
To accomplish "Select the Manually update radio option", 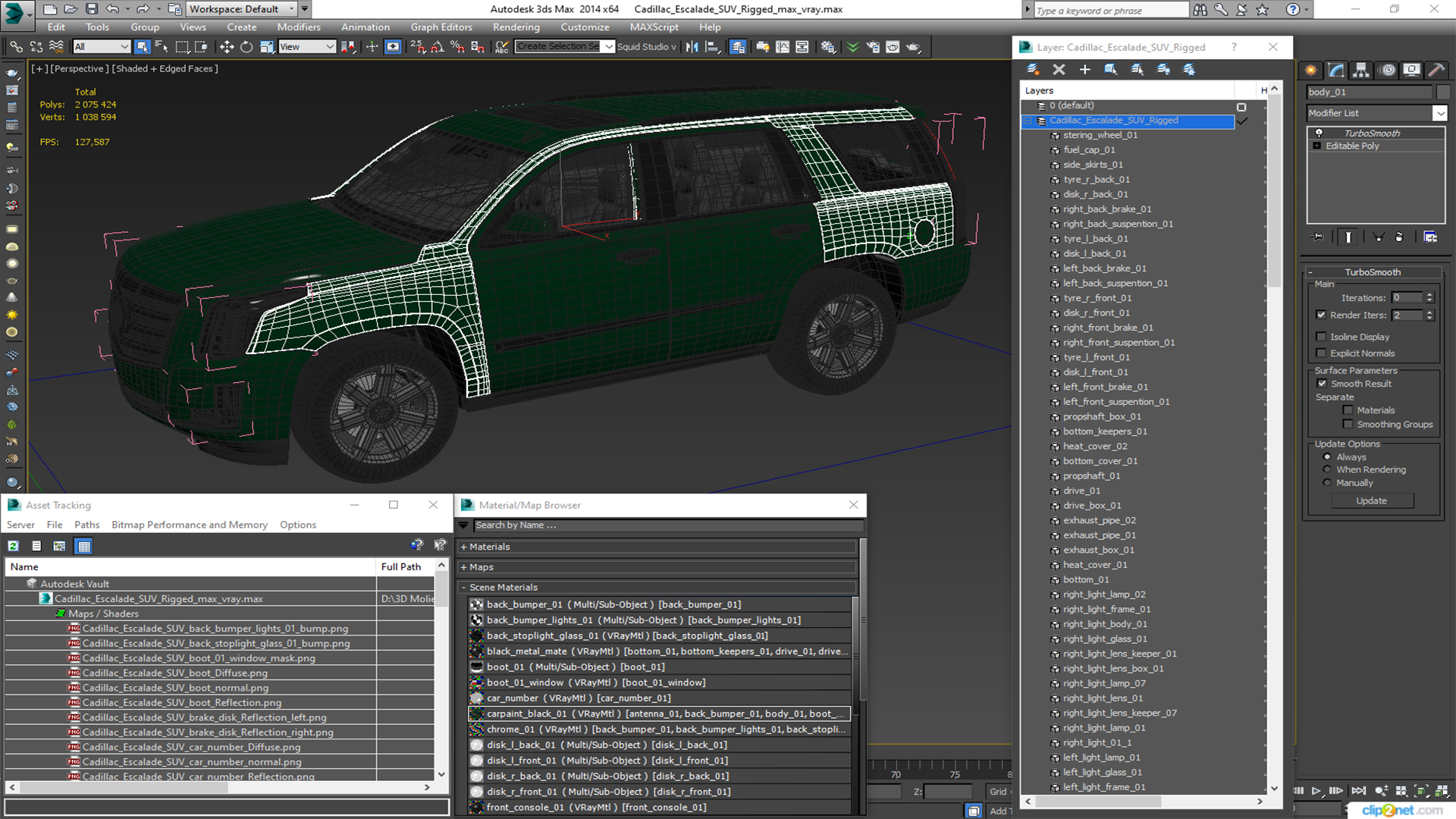I will pos(1327,483).
